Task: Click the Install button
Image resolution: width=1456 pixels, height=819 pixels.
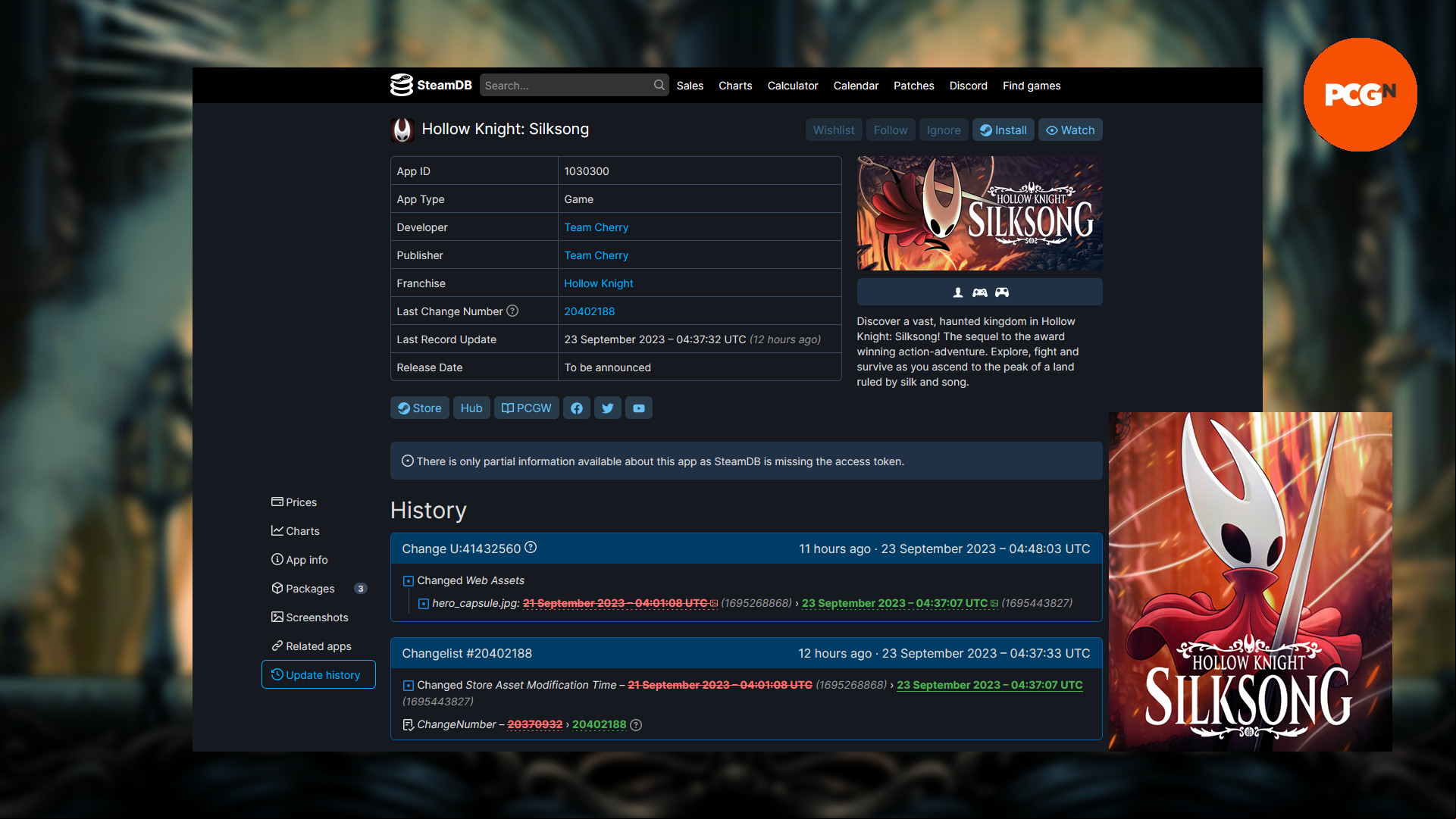Action: click(1004, 130)
